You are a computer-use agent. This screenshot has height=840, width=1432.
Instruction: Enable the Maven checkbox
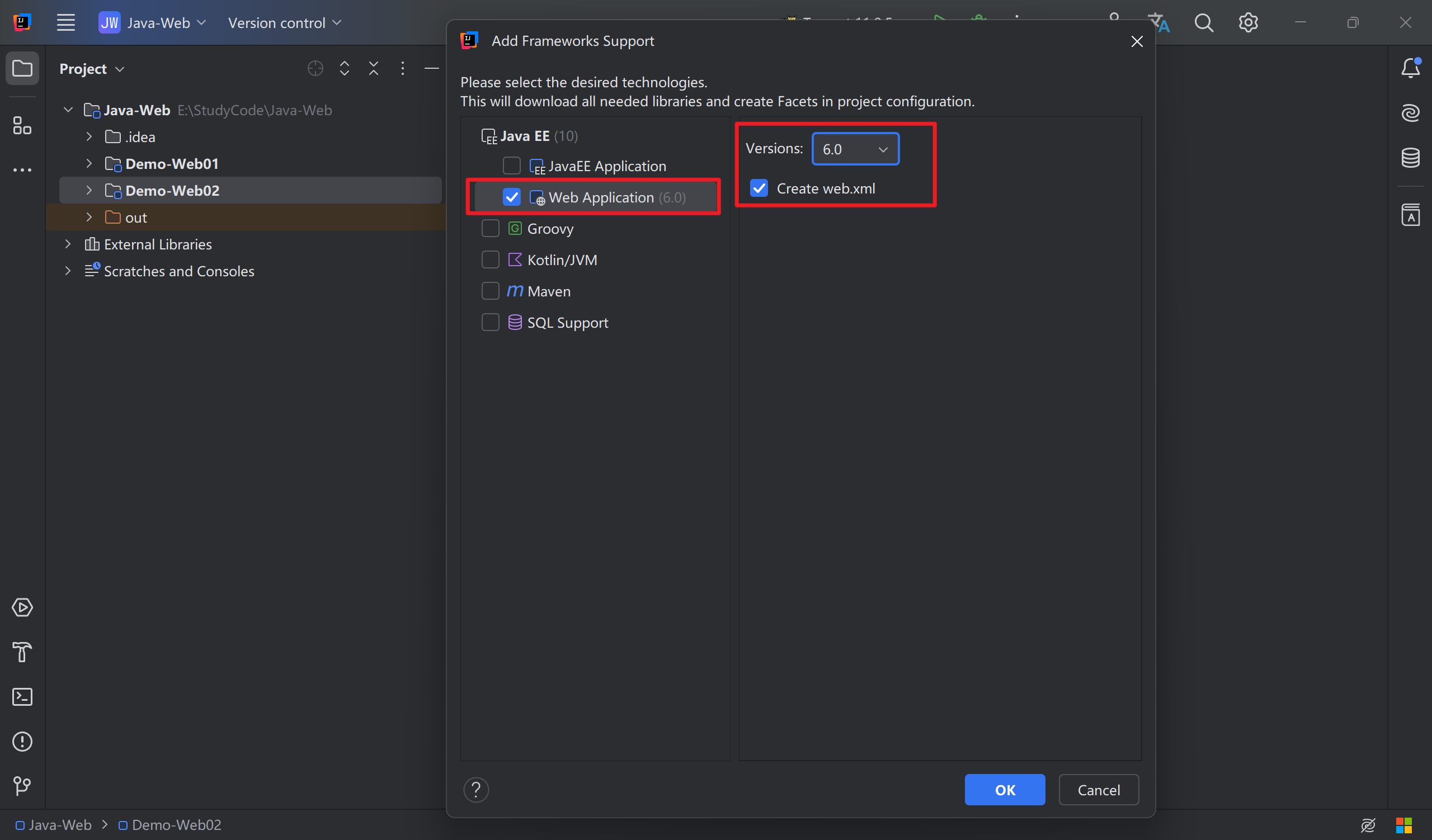pyautogui.click(x=490, y=291)
